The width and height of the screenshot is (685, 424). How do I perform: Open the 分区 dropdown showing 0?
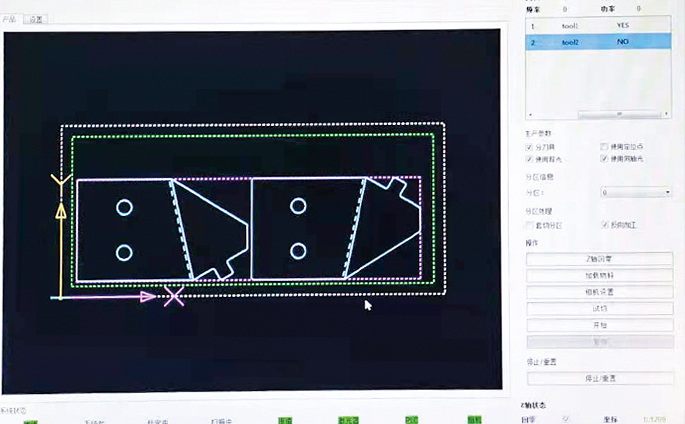tap(636, 191)
